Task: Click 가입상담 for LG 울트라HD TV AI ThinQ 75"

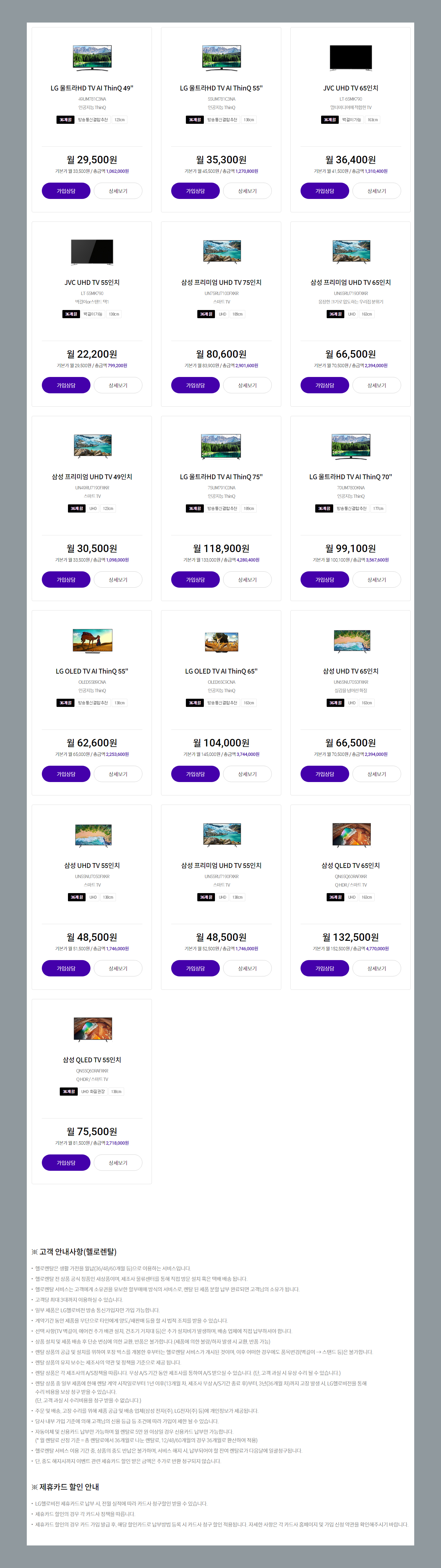Action: (196, 580)
